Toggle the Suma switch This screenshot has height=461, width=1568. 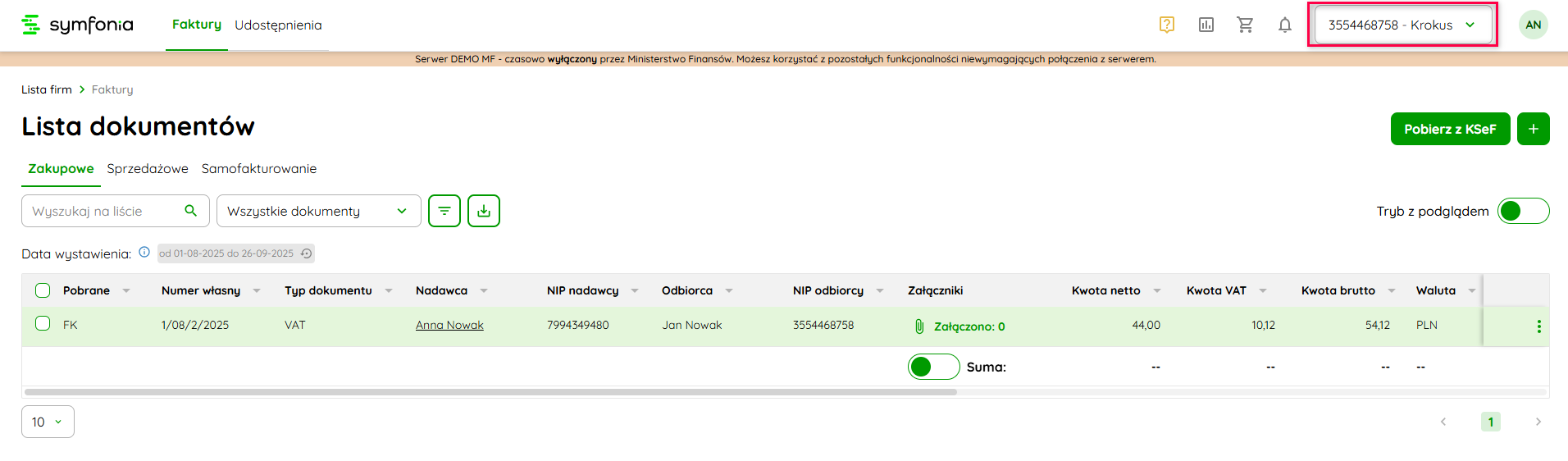coord(933,367)
